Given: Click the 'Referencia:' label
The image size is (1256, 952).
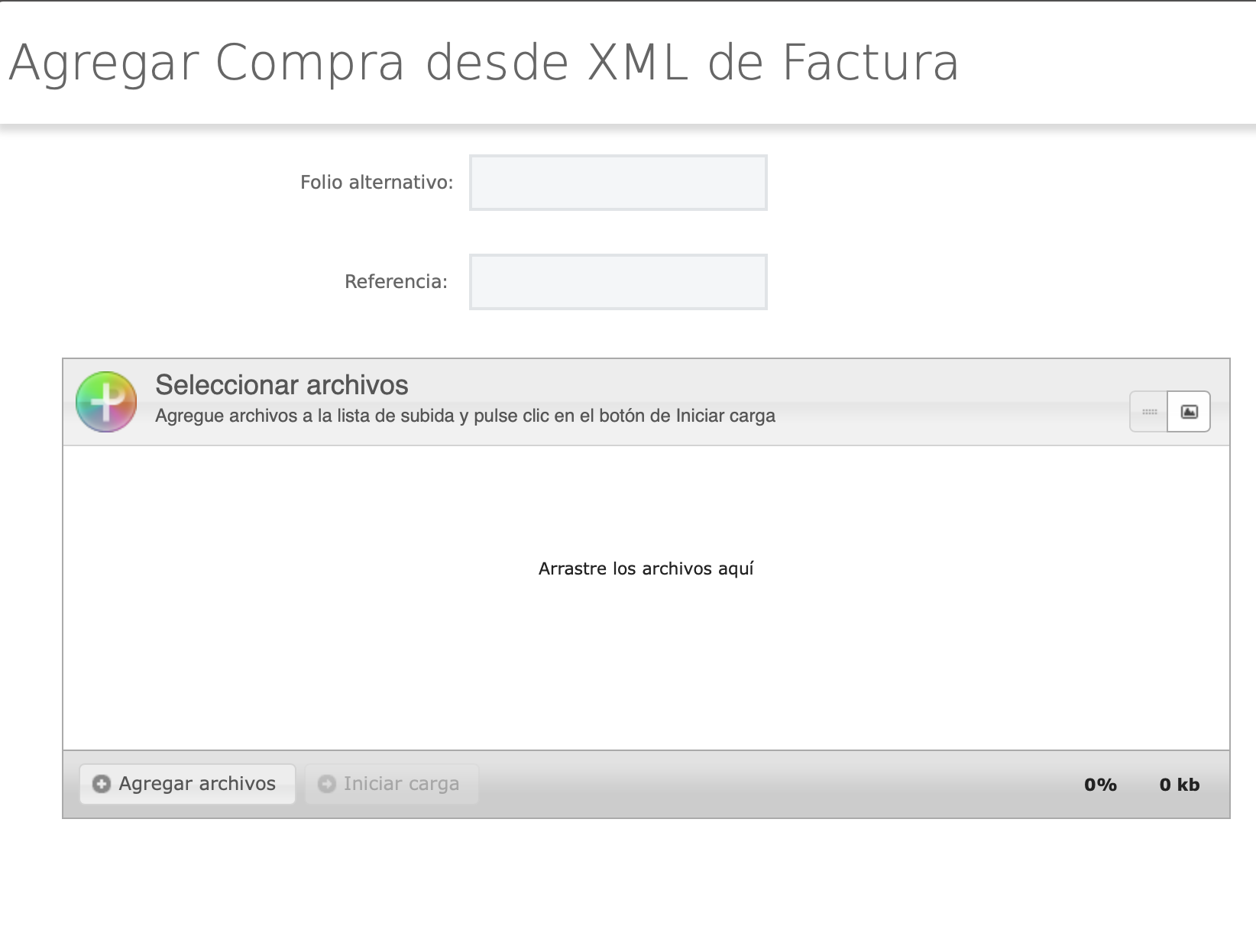Looking at the screenshot, I should pyautogui.click(x=396, y=282).
